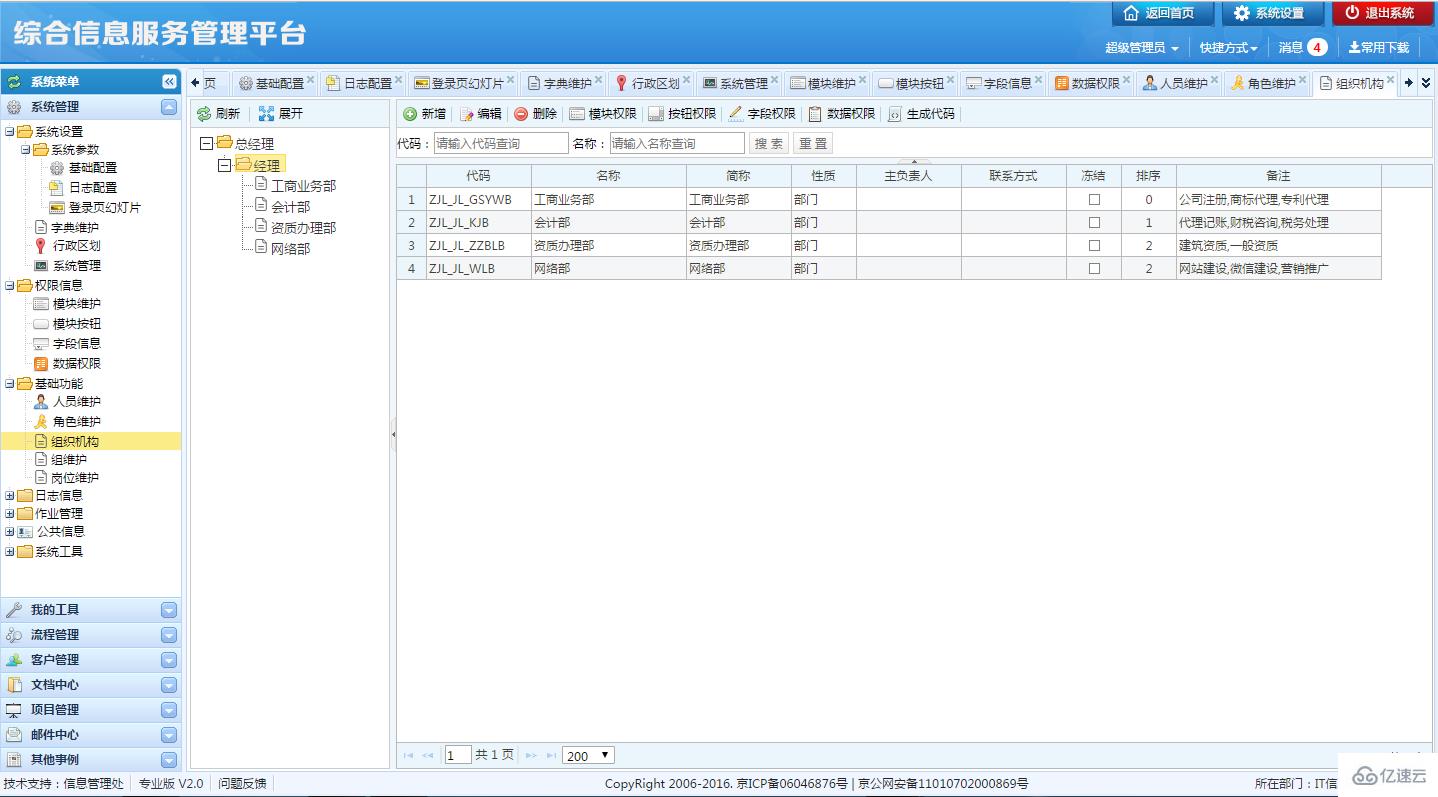The height and width of the screenshot is (797, 1438).
Task: Select 网络部 in organization tree
Action: (x=290, y=248)
